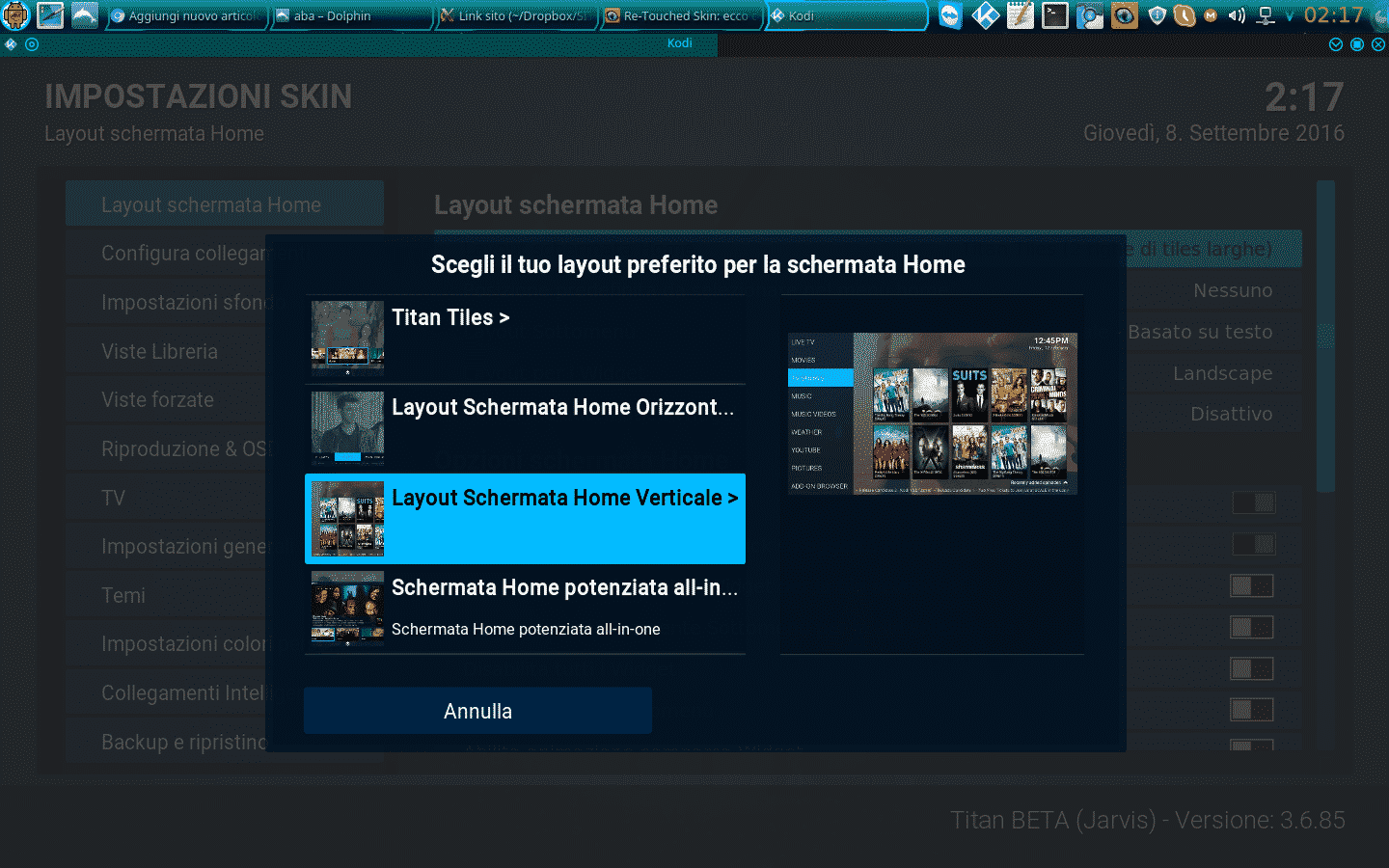Click the large layout preview image

(x=932, y=414)
